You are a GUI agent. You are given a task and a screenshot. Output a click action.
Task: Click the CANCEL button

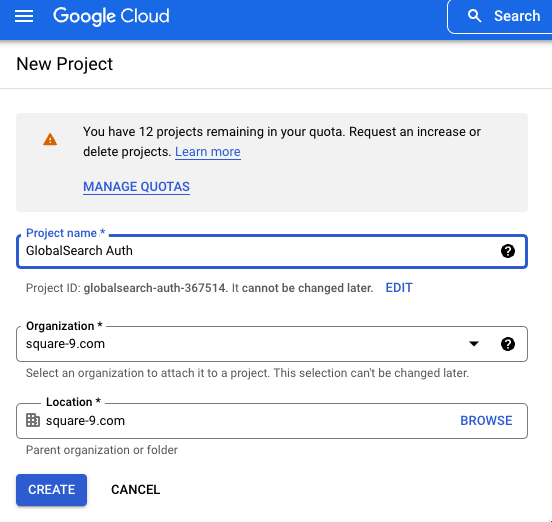point(136,490)
